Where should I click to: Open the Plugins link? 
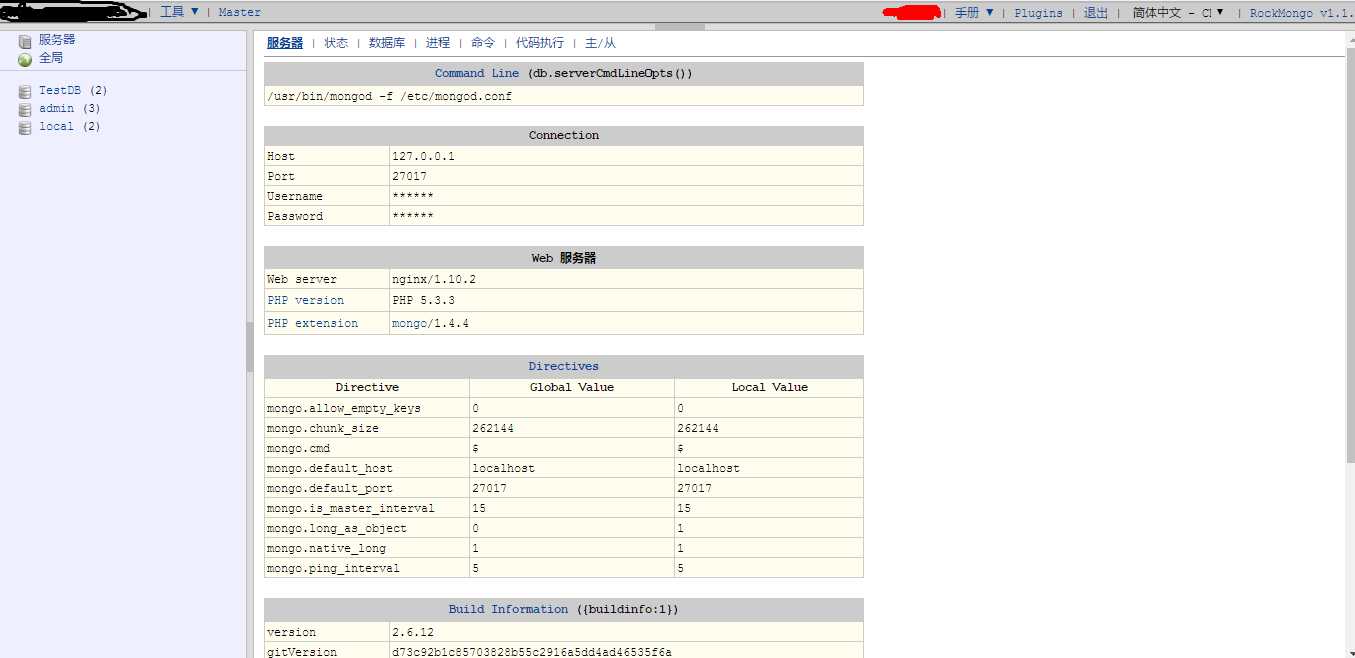[1038, 13]
